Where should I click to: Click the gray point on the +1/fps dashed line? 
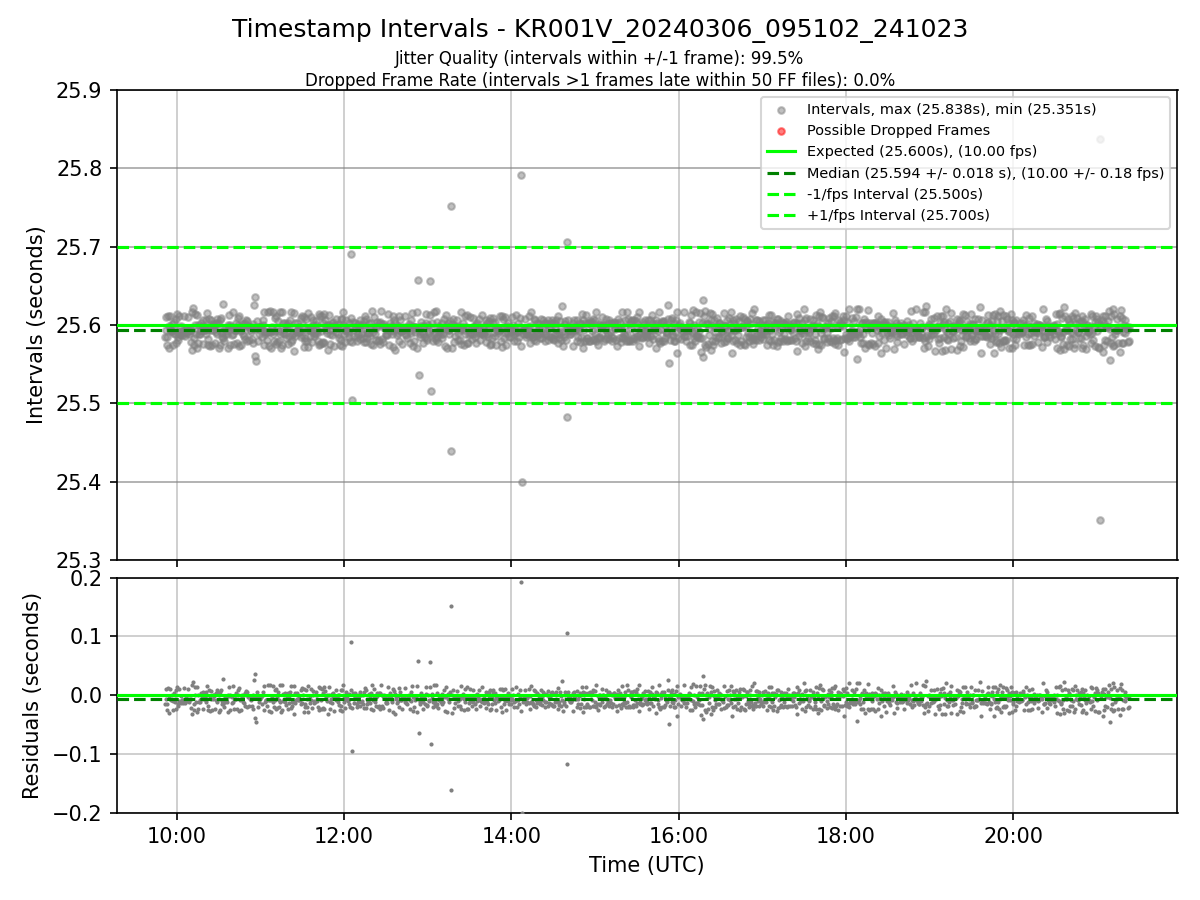(x=567, y=242)
